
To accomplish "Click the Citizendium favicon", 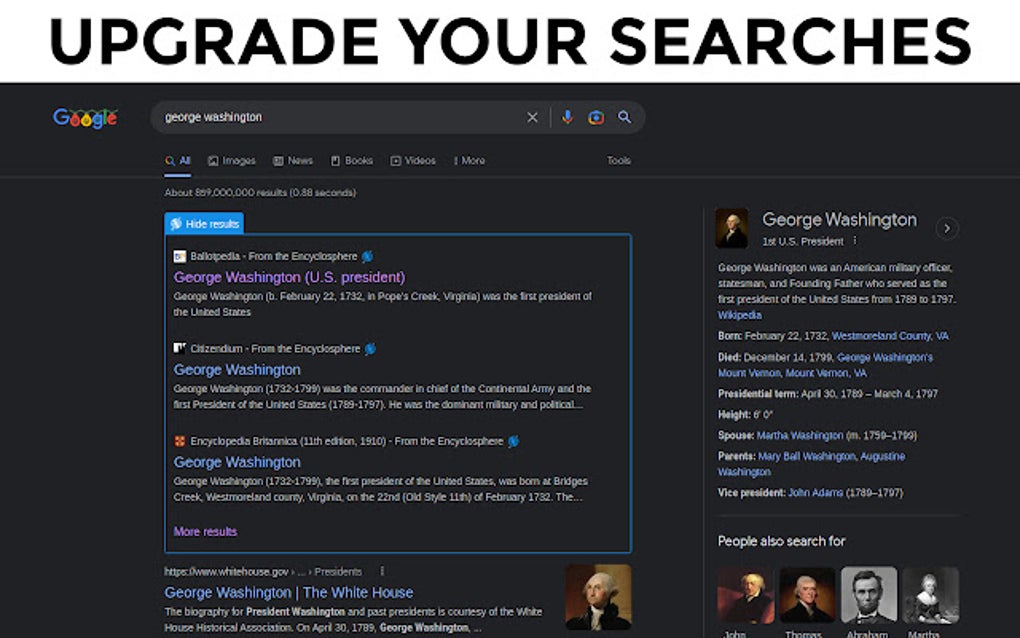I will point(179,348).
